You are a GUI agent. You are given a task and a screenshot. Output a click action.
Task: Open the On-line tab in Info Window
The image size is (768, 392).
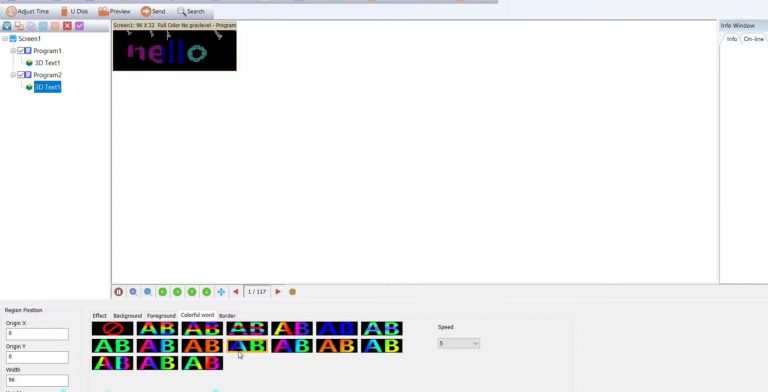[753, 39]
